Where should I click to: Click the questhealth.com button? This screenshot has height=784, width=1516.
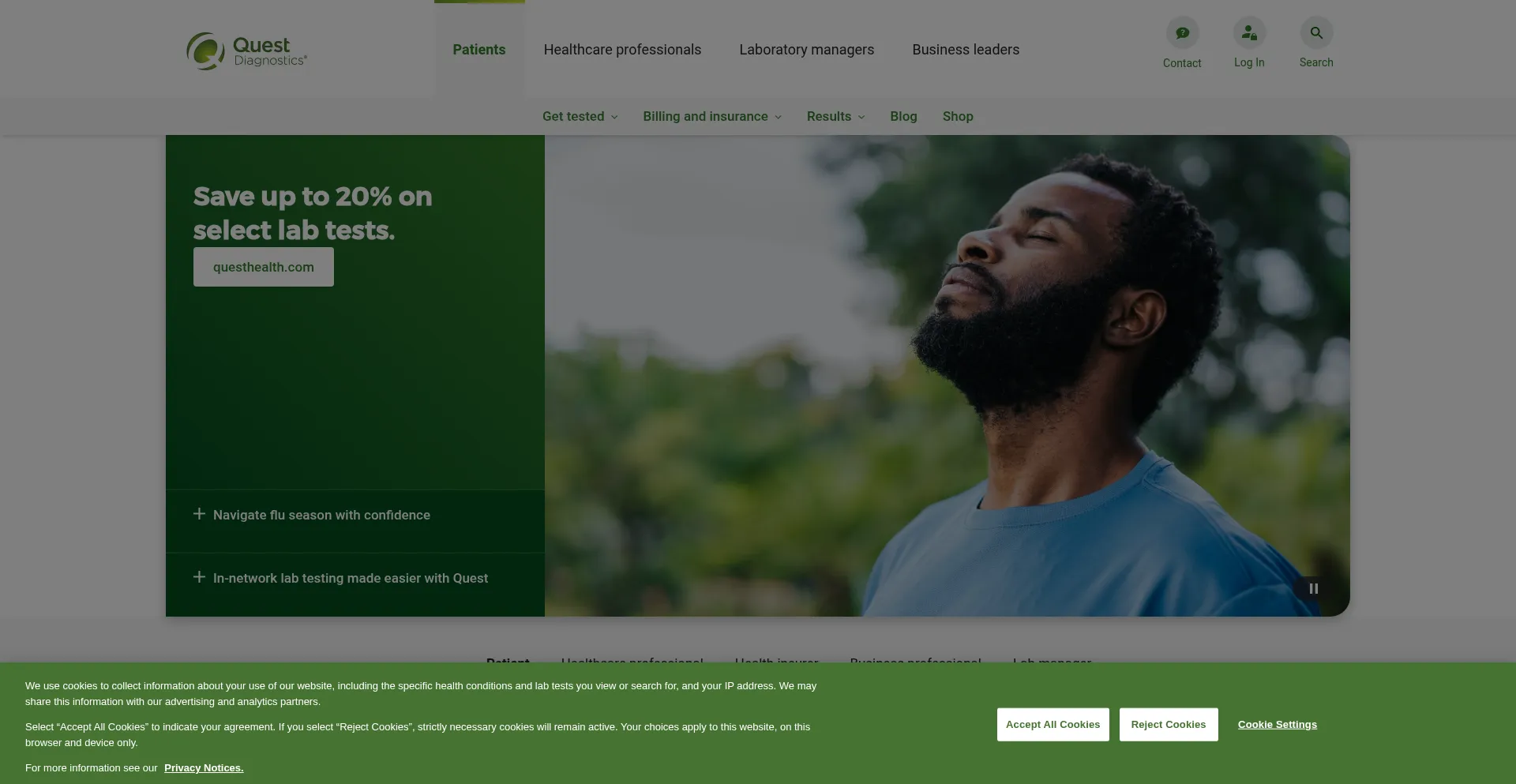264,267
